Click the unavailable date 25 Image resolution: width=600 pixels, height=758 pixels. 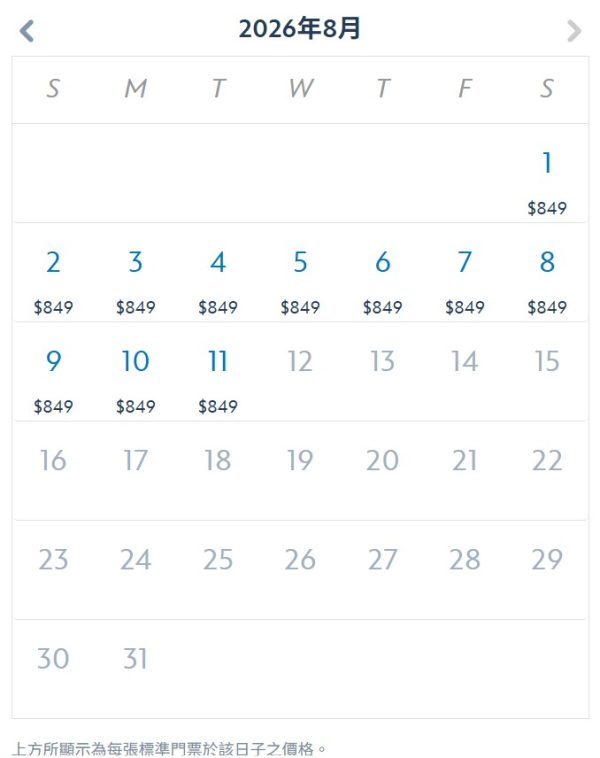point(218,559)
